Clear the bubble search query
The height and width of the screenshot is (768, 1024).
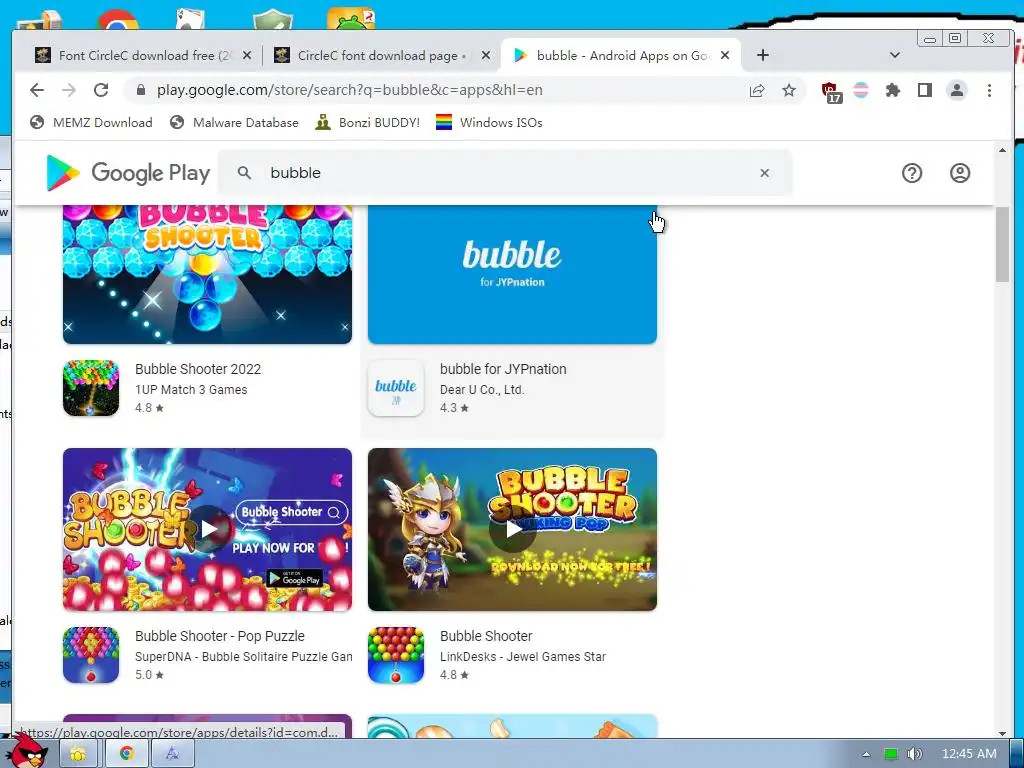[x=765, y=173]
